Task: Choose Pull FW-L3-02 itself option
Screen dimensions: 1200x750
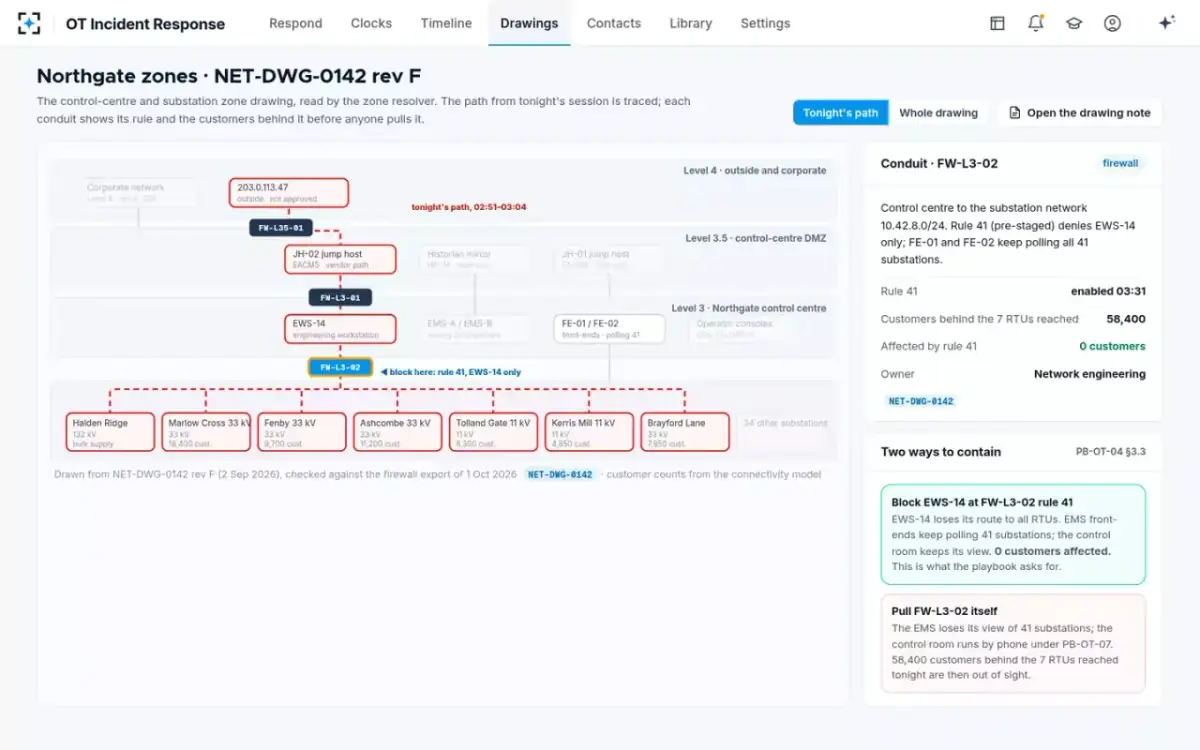Action: coord(1013,643)
